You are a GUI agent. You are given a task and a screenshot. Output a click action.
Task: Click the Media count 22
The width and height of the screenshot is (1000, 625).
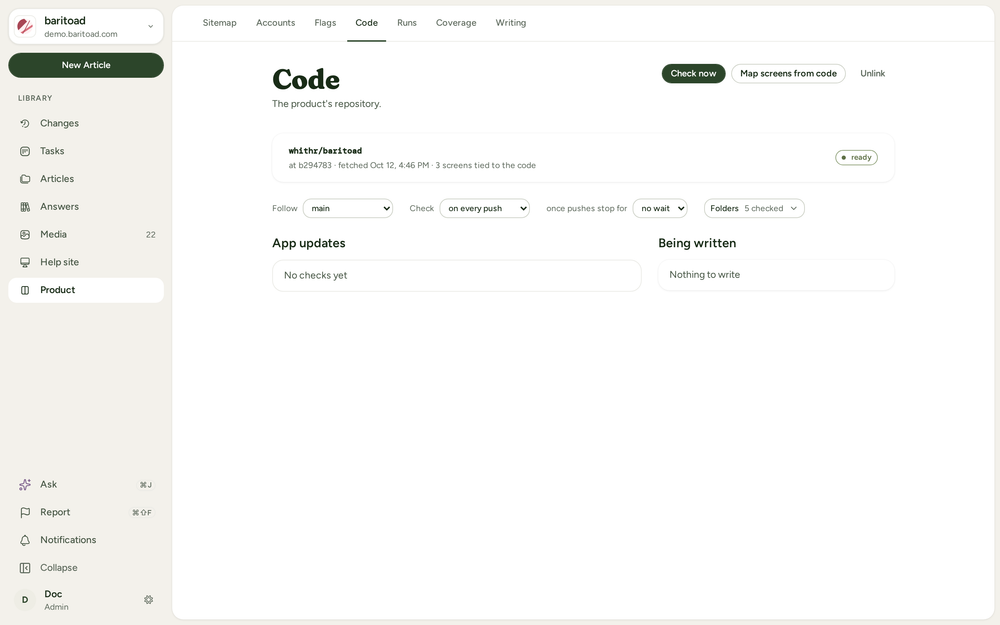[151, 235]
